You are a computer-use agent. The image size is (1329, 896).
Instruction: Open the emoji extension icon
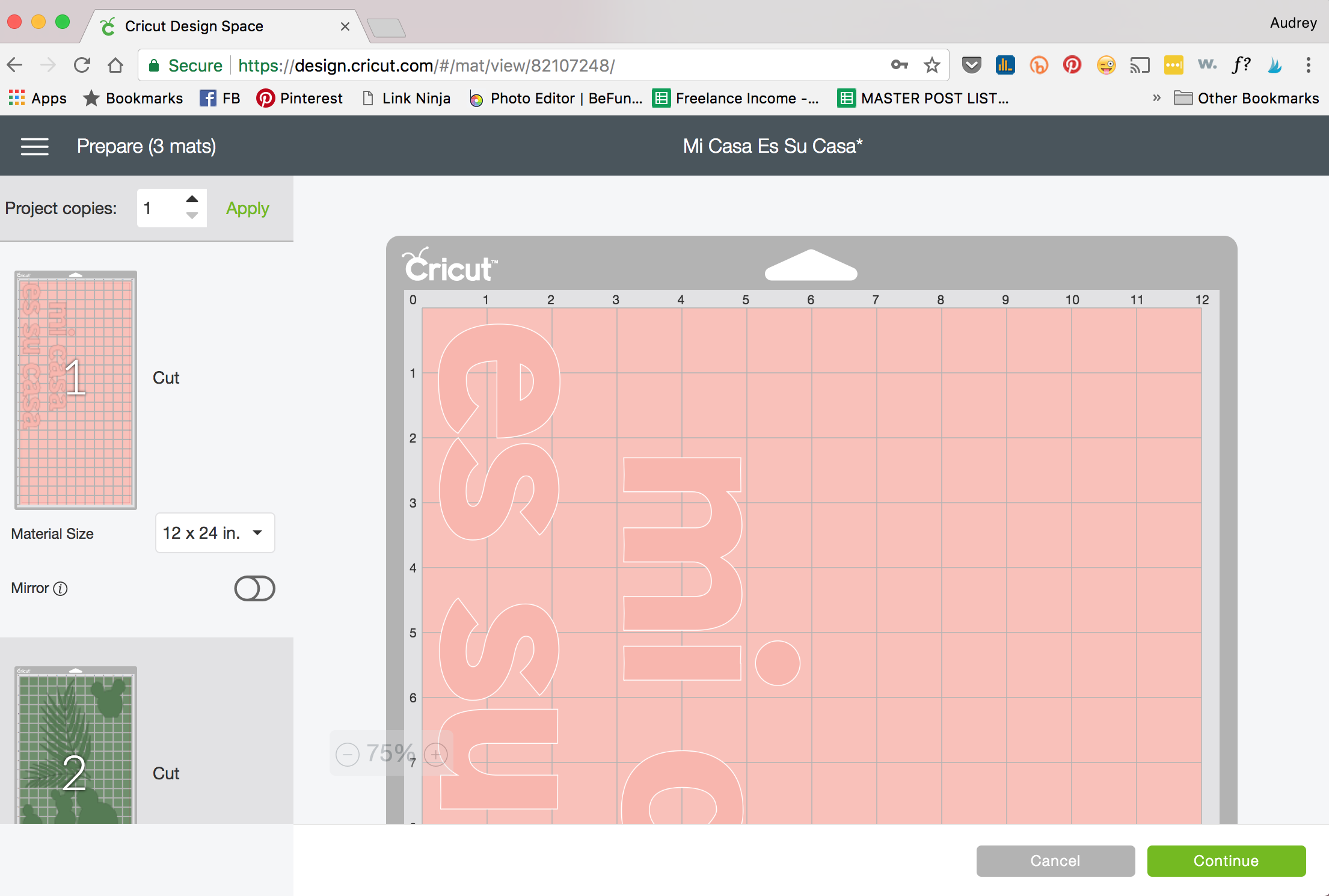click(1106, 65)
